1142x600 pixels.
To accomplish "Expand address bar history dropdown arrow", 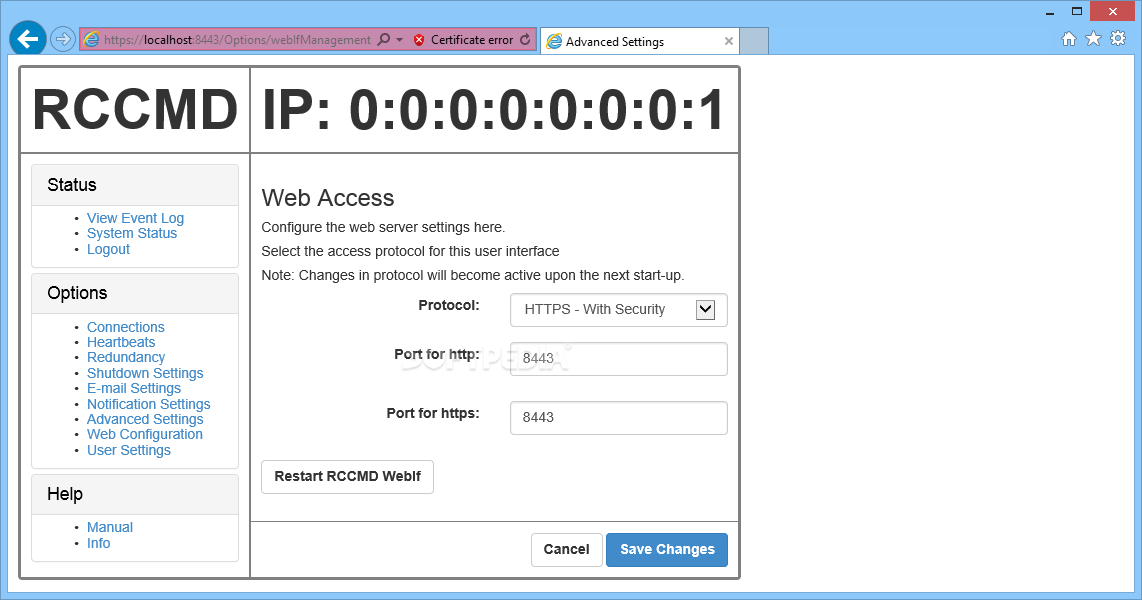I will click(x=399, y=40).
